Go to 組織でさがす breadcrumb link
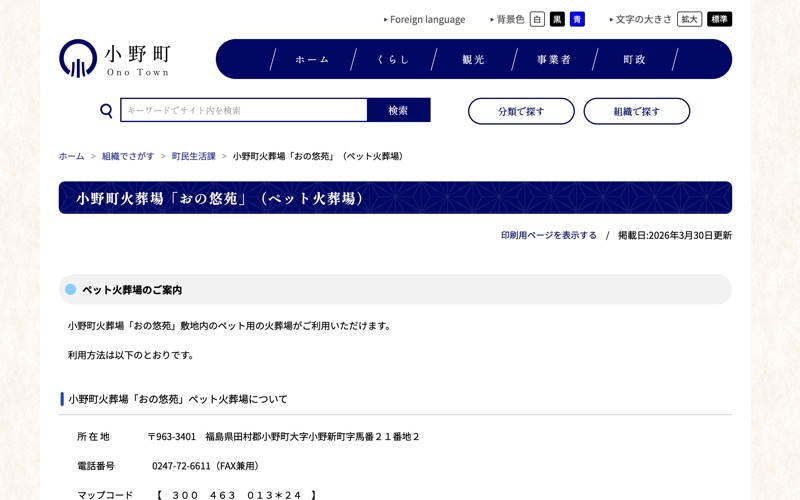The image size is (800, 500). click(128, 156)
